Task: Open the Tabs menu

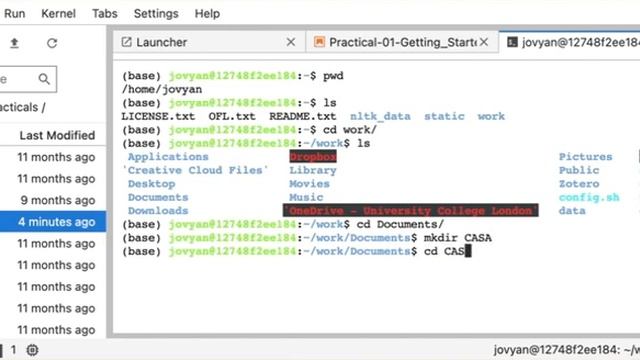Action: [x=105, y=13]
